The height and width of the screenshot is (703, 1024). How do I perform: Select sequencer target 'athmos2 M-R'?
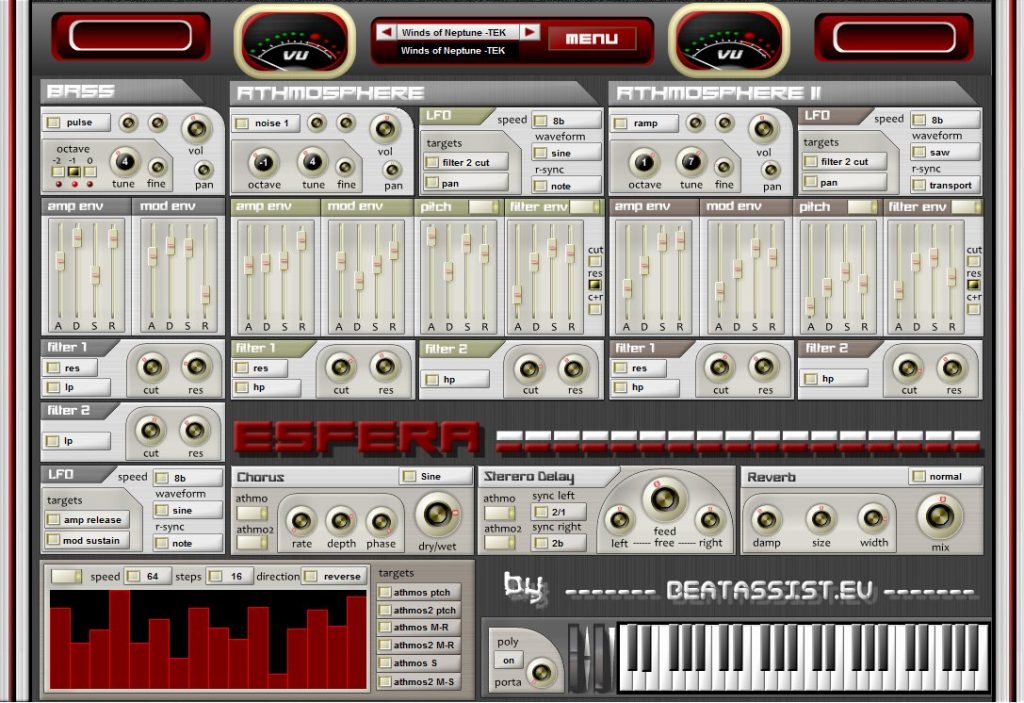click(x=419, y=645)
